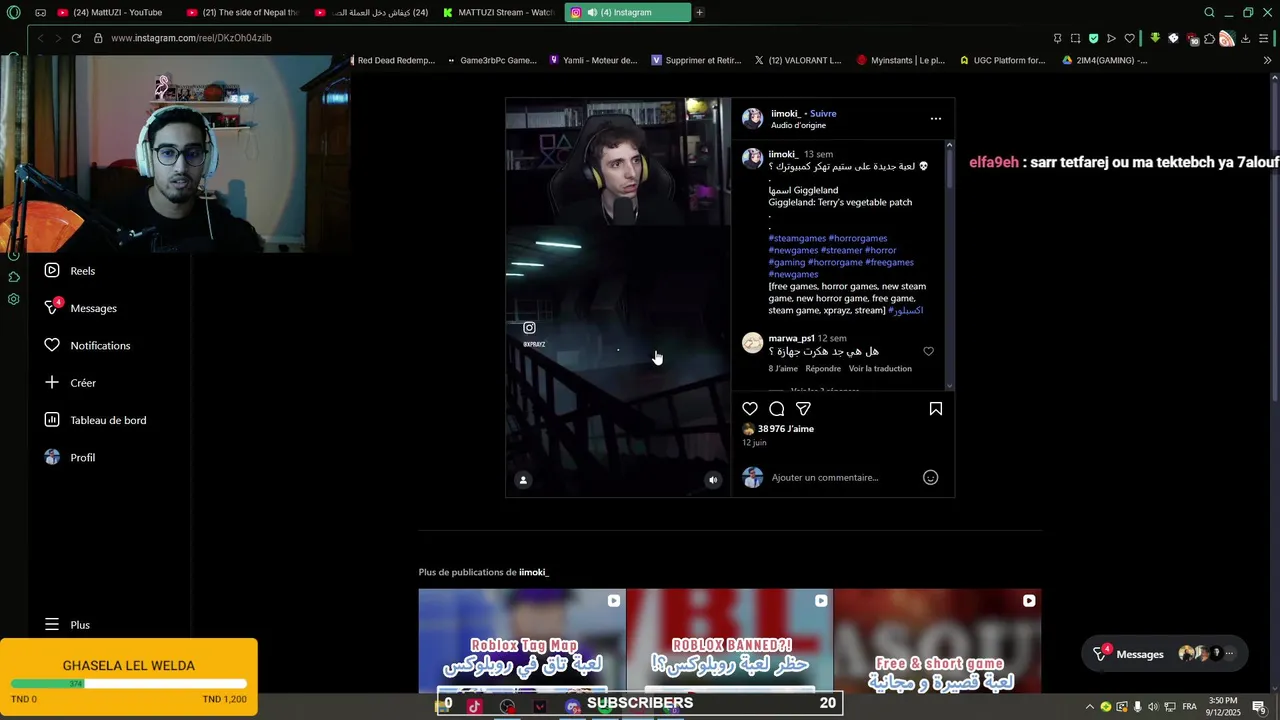
Task: Click Voir la traduction under the comment
Action: click(x=880, y=369)
